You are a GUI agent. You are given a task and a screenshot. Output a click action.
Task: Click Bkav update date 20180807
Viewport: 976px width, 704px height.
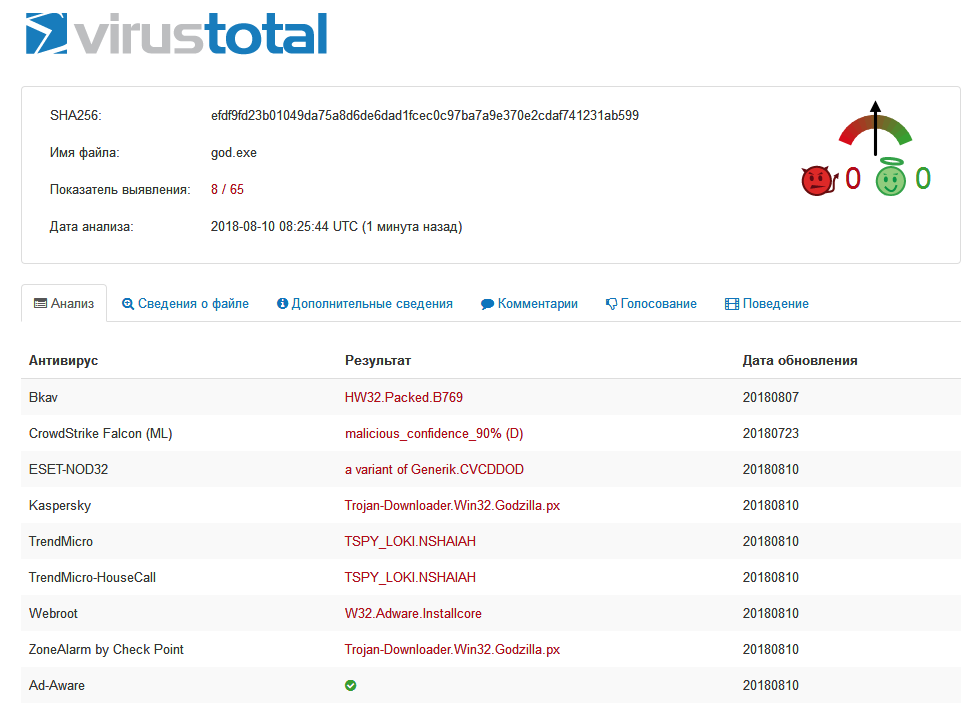pos(771,397)
